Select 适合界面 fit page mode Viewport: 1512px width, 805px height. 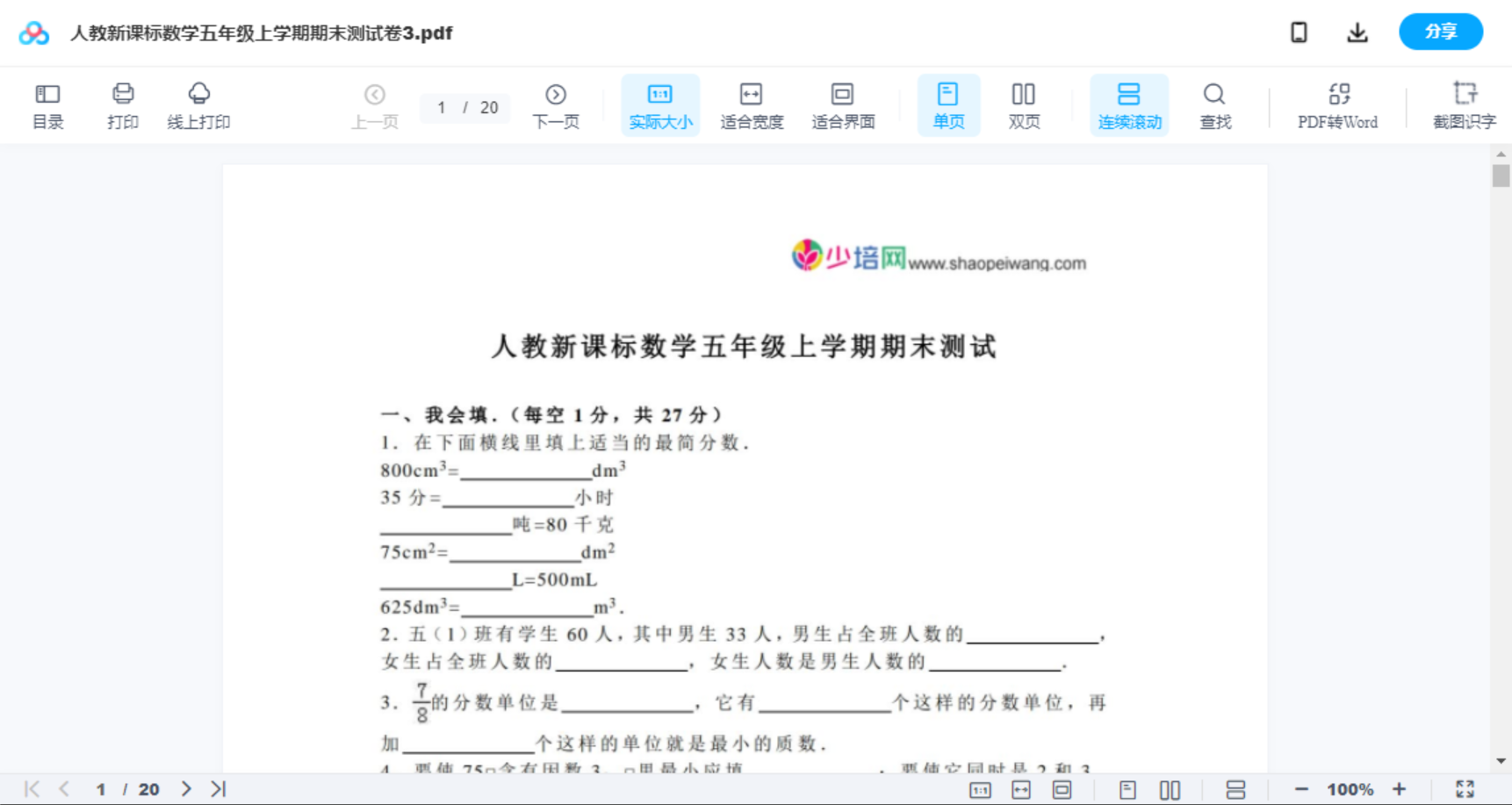coord(842,104)
